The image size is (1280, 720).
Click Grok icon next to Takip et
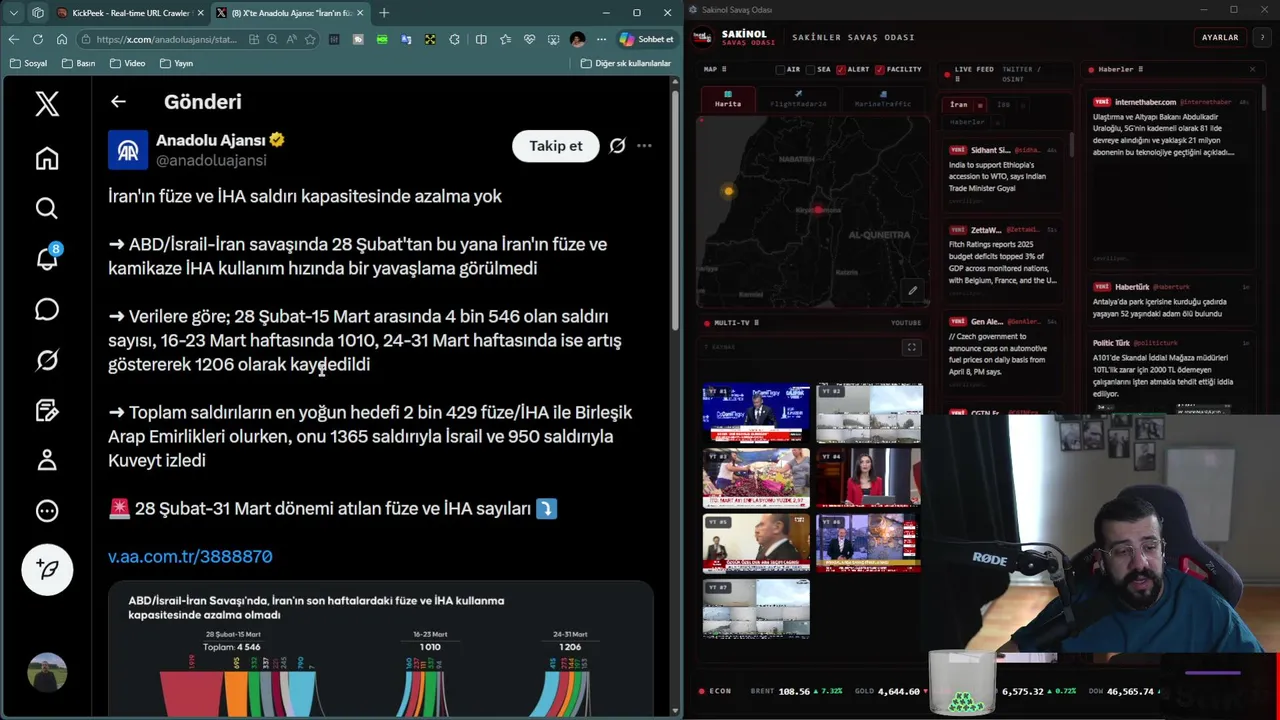pos(617,146)
